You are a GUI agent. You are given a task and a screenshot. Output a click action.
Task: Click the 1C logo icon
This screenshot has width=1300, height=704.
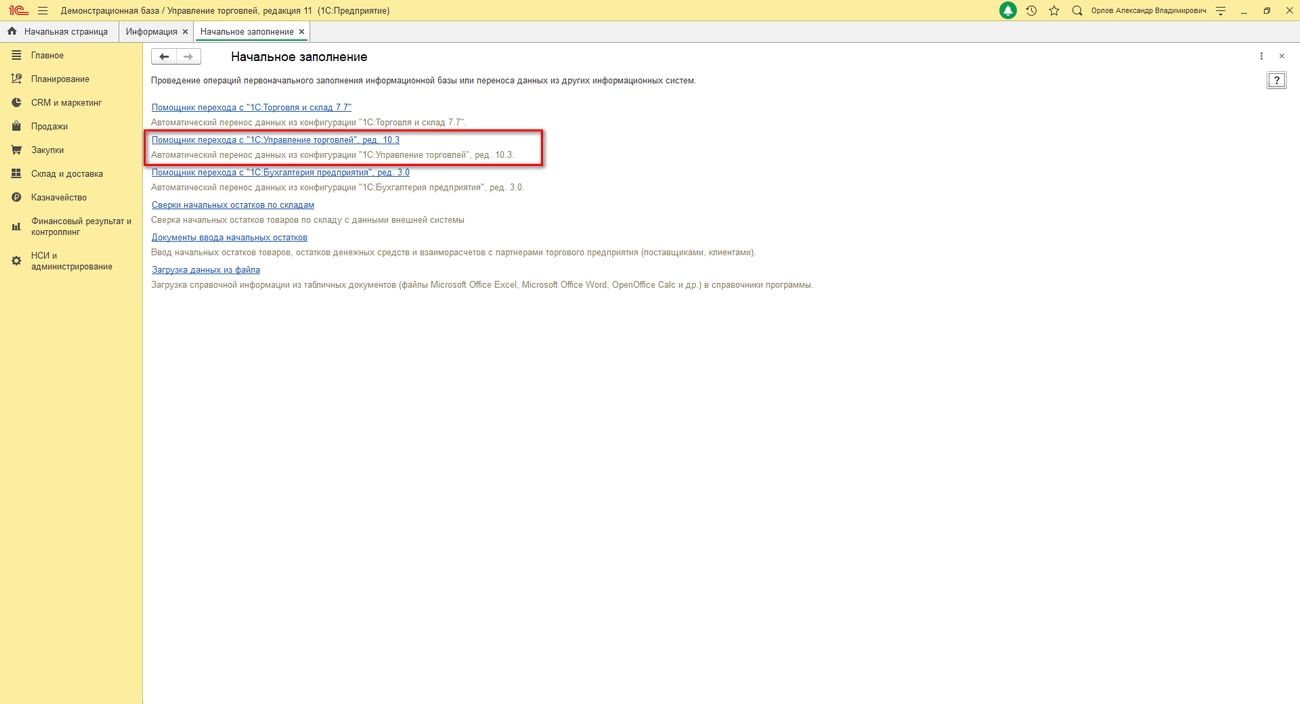click(17, 10)
